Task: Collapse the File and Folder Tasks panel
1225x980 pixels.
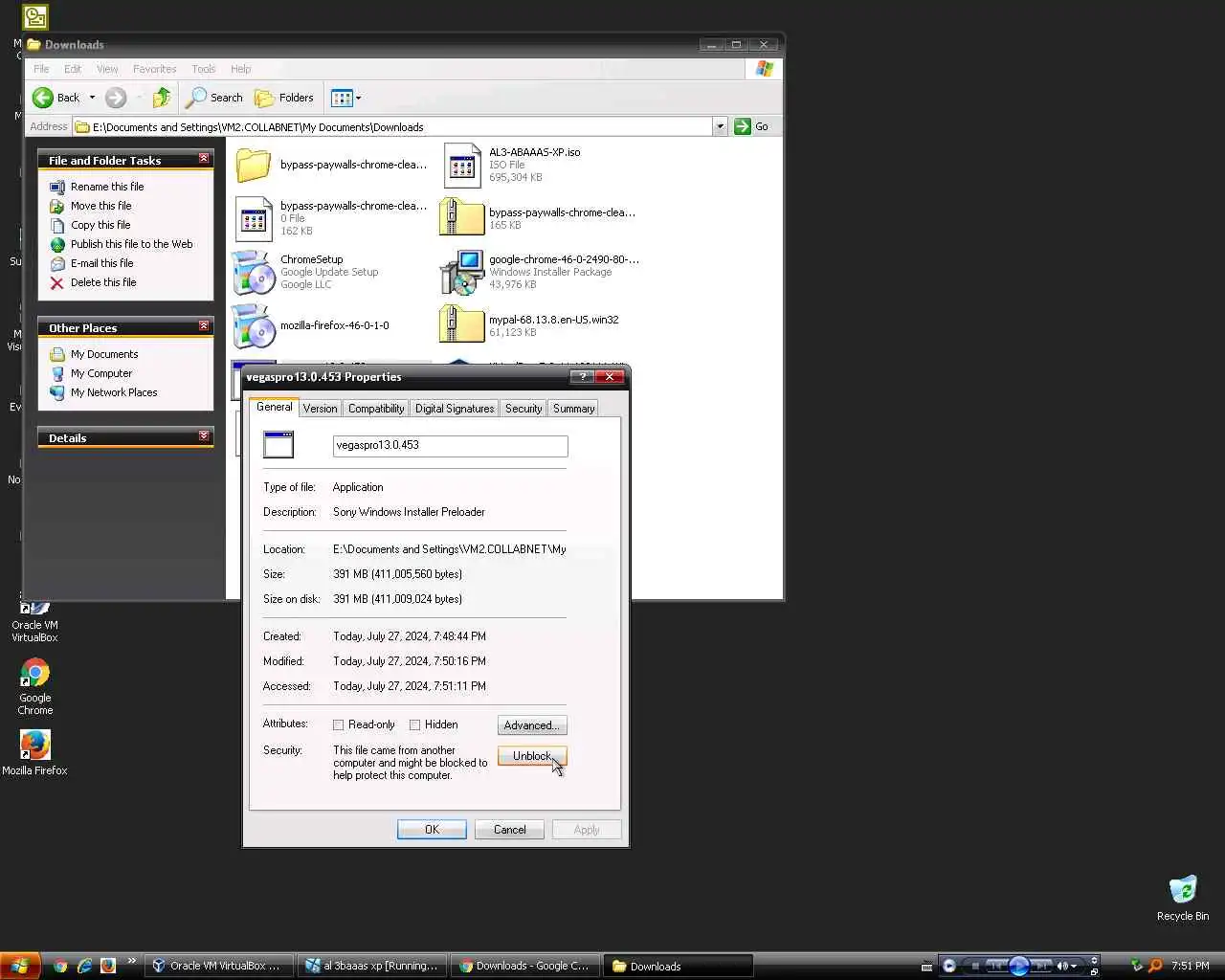Action: pos(204,159)
